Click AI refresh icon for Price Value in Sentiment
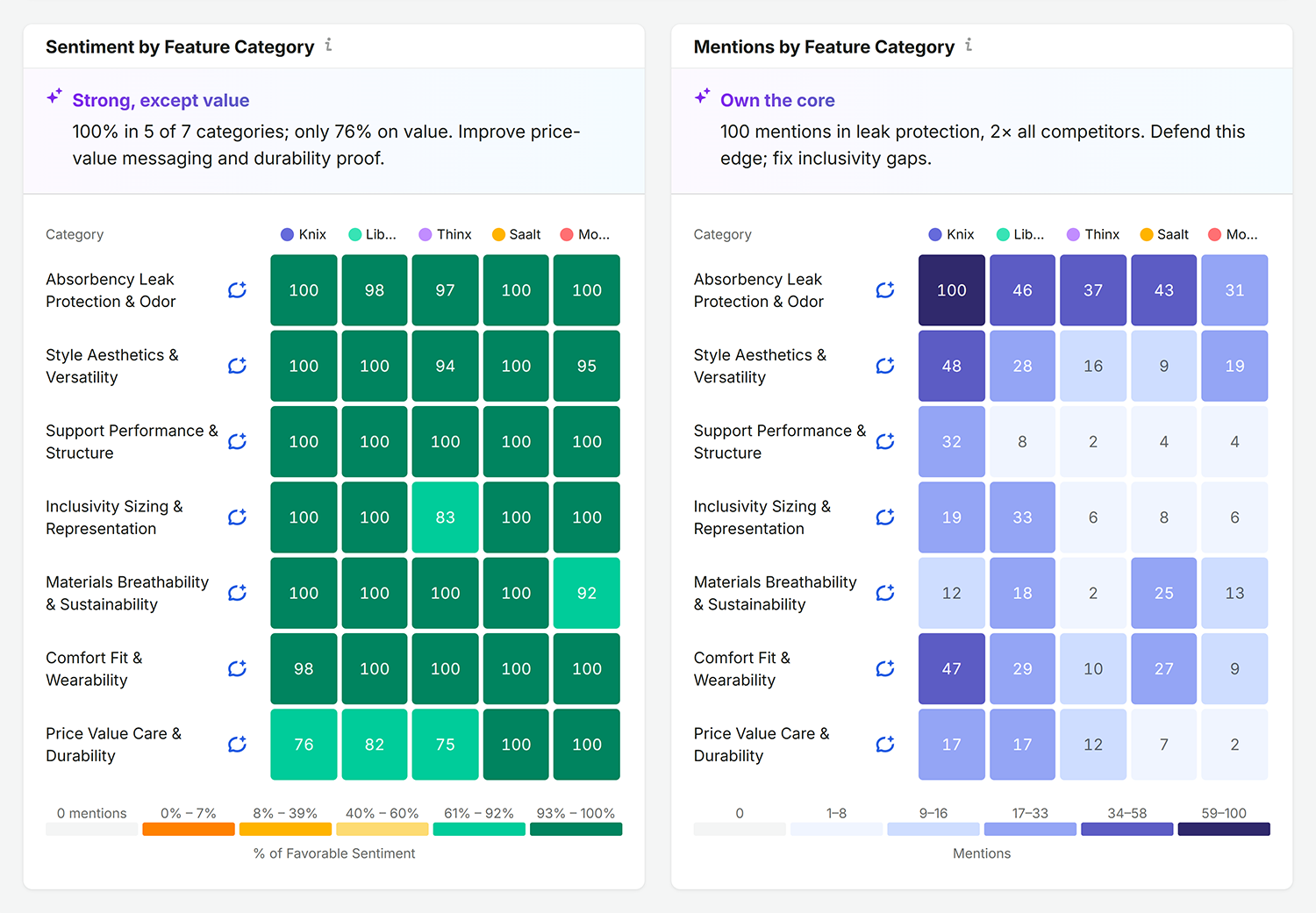Viewport: 1316px width, 913px height. pyautogui.click(x=238, y=745)
